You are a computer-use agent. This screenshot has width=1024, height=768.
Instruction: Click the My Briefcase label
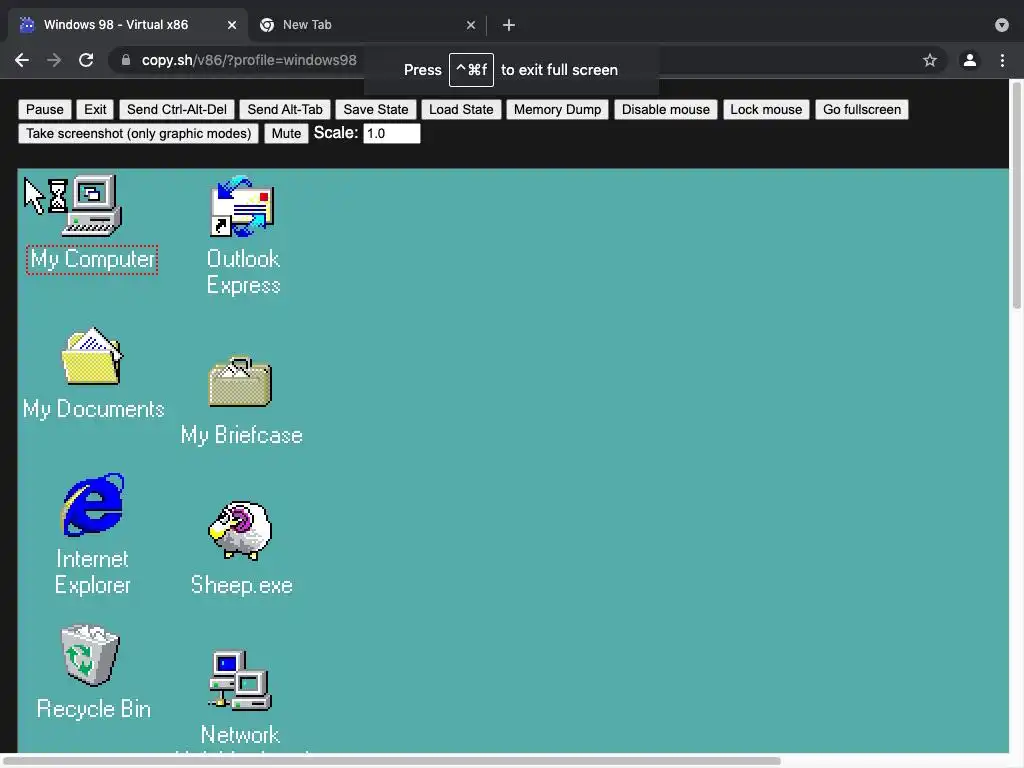click(242, 435)
